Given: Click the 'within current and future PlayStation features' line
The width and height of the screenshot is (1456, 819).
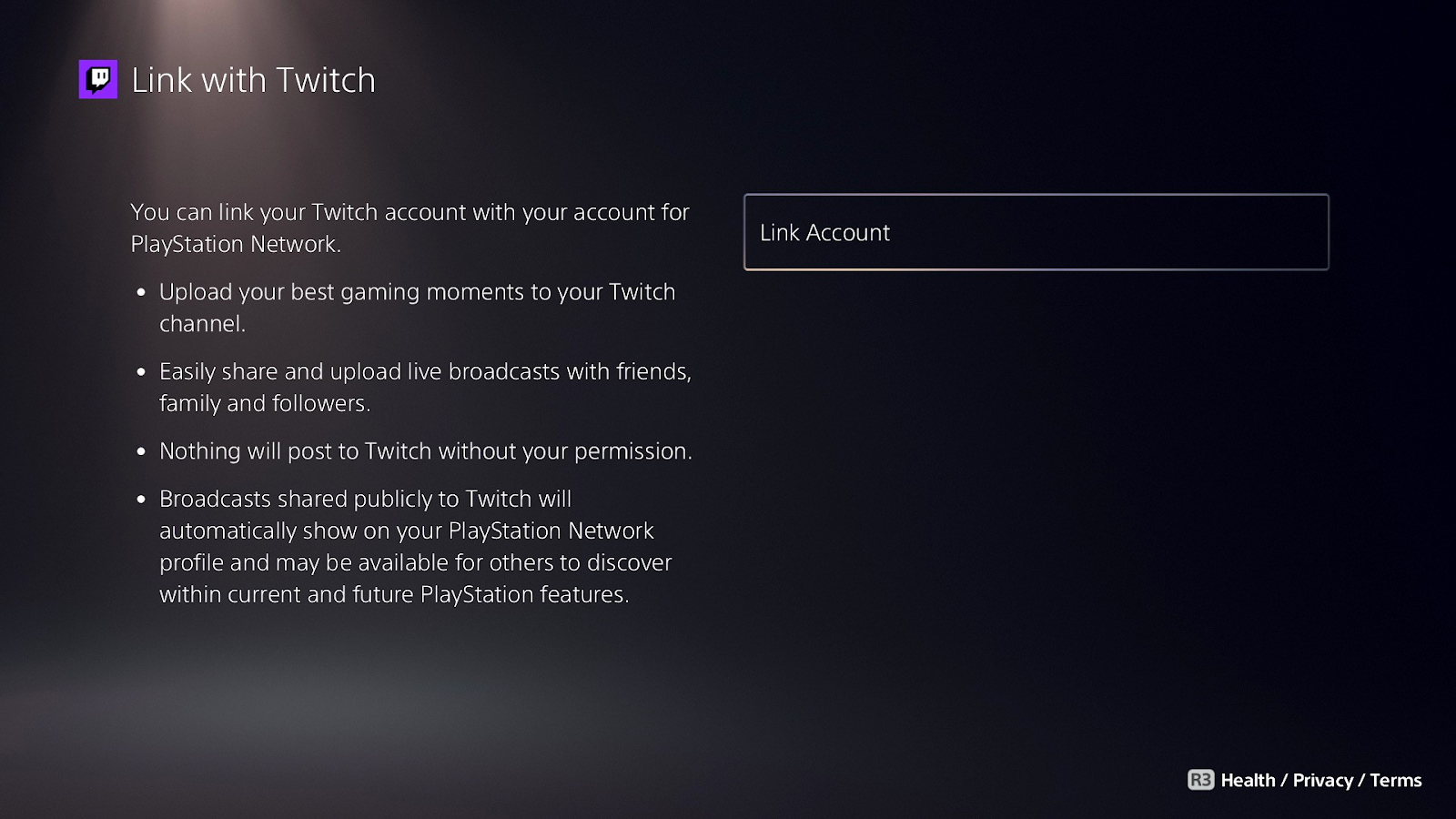Looking at the screenshot, I should coord(394,594).
